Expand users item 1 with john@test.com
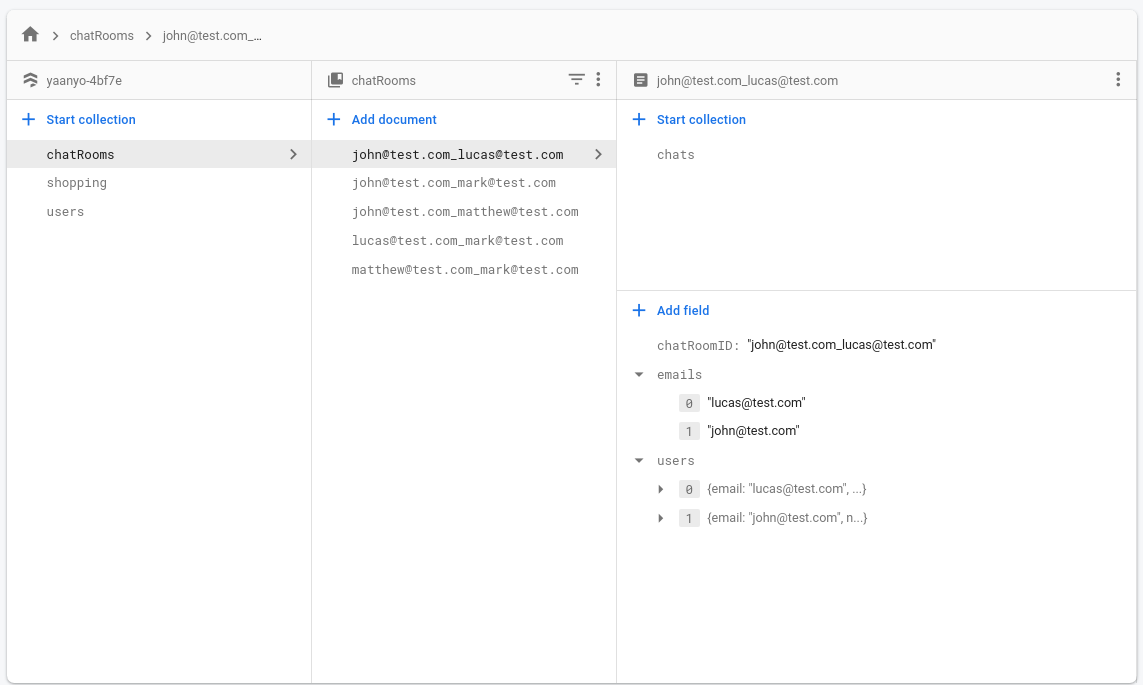This screenshot has height=685, width=1143. [x=661, y=518]
